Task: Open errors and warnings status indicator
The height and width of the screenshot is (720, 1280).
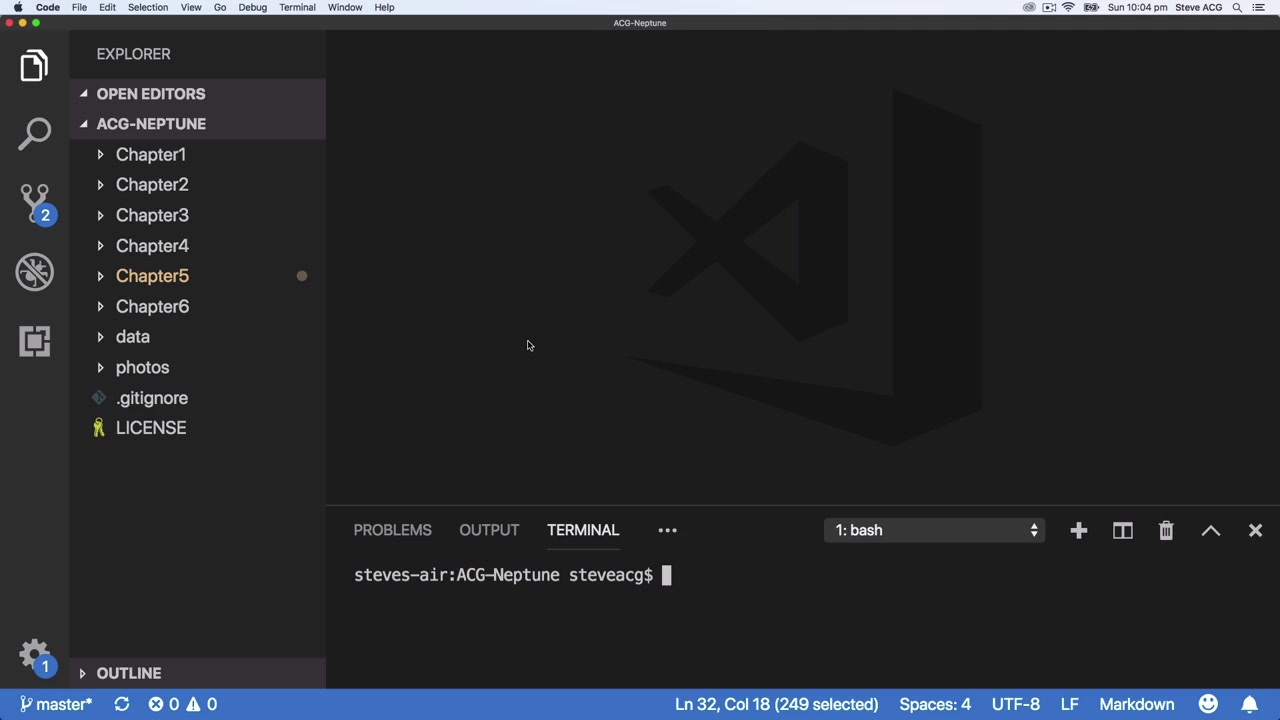Action: point(183,704)
